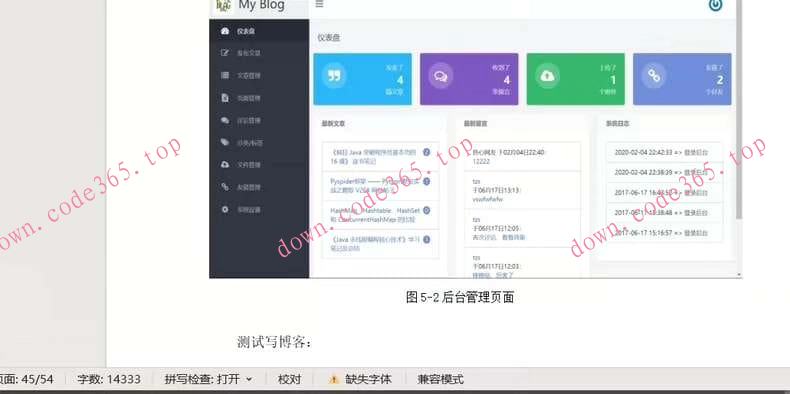
Task: Click the My Blog logo image
Action: (223, 6)
